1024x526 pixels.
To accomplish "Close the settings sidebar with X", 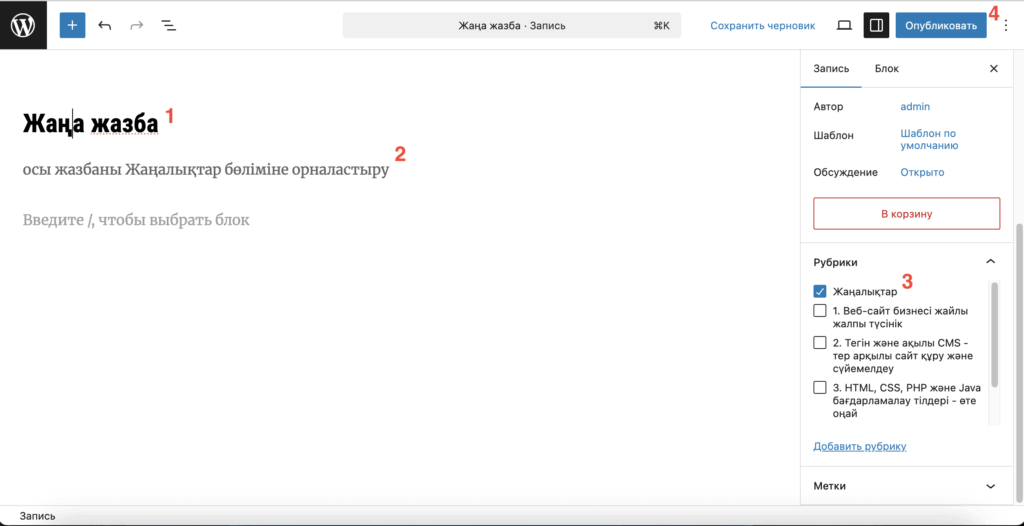I will [993, 69].
